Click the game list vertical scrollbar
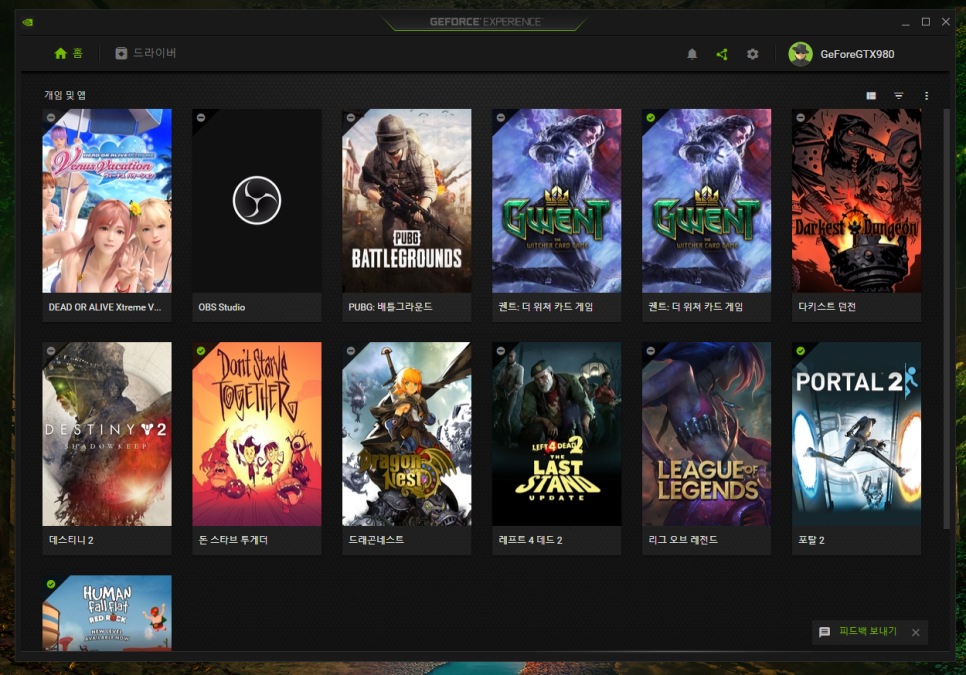Viewport: 966px width, 675px height. pyautogui.click(x=946, y=318)
